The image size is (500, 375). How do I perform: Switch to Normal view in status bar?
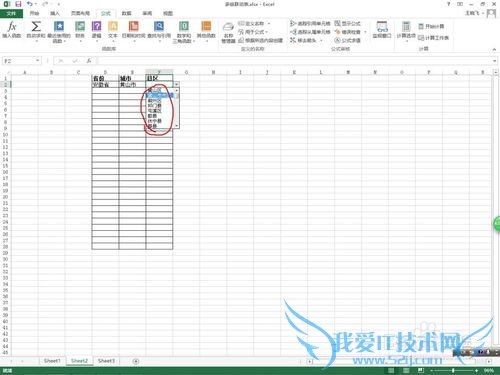391,371
